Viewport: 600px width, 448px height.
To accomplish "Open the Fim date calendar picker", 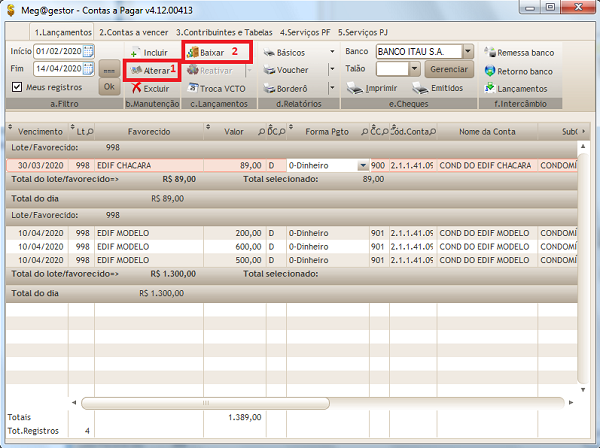I will tap(88, 69).
